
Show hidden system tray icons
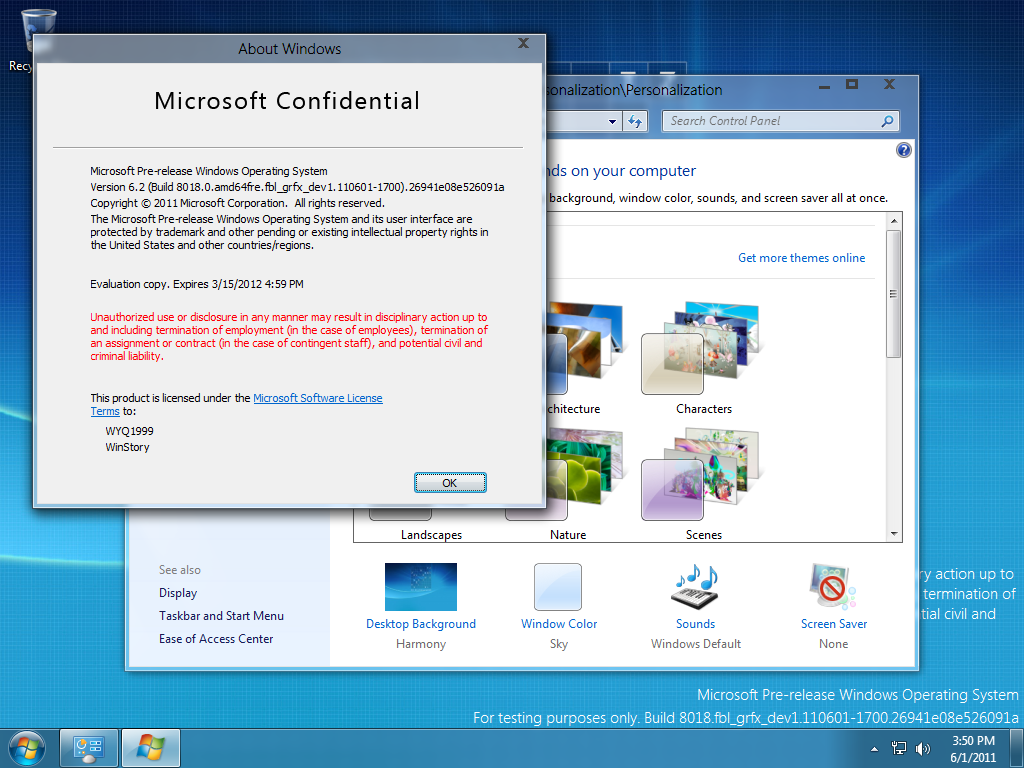875,748
